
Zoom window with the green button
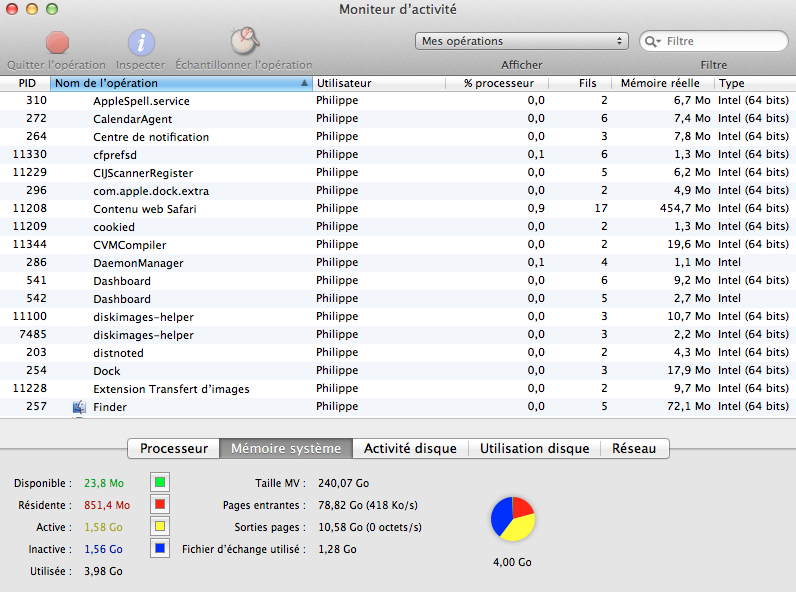pyautogui.click(x=52, y=9)
